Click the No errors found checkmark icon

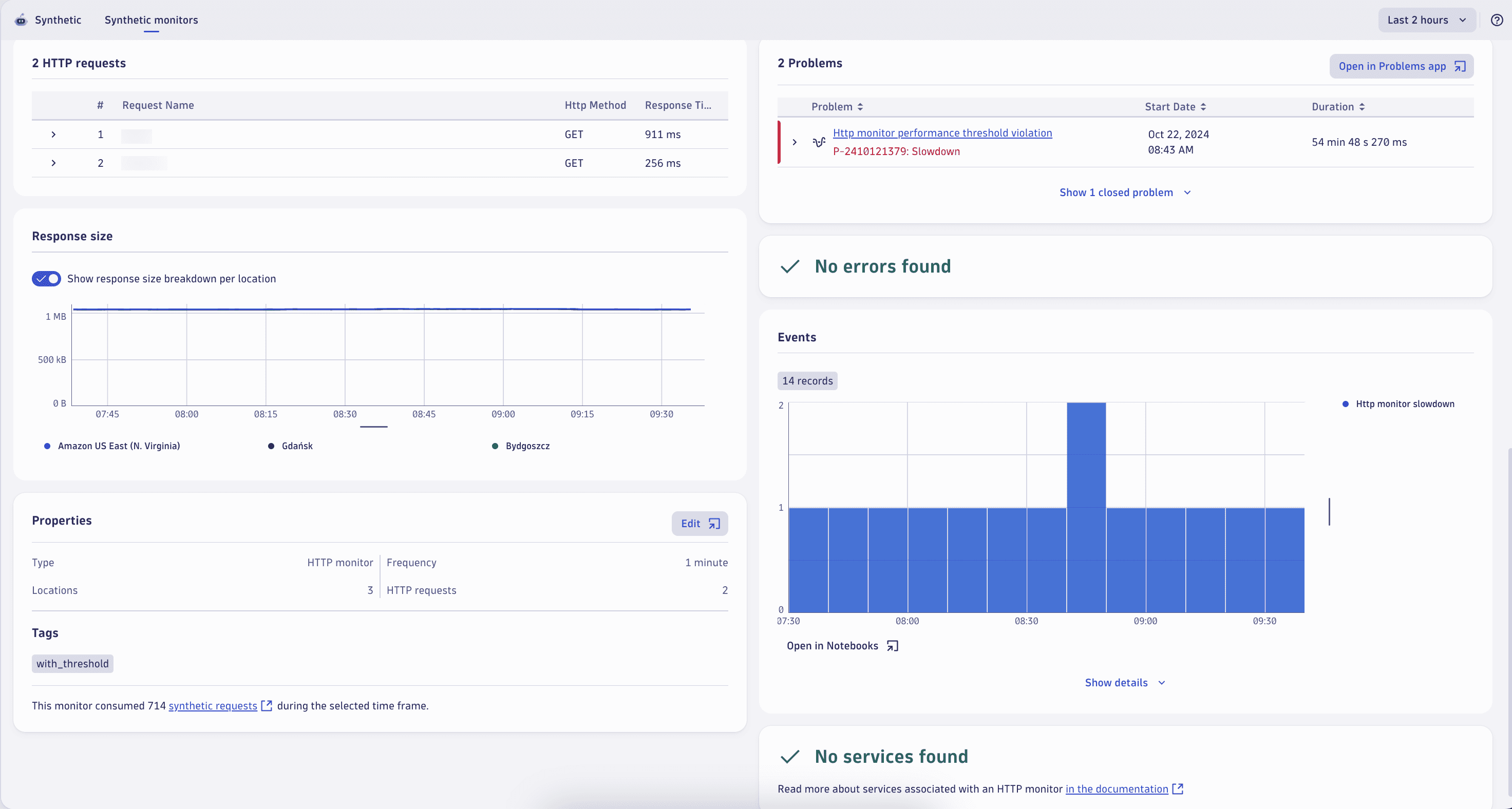coord(790,266)
